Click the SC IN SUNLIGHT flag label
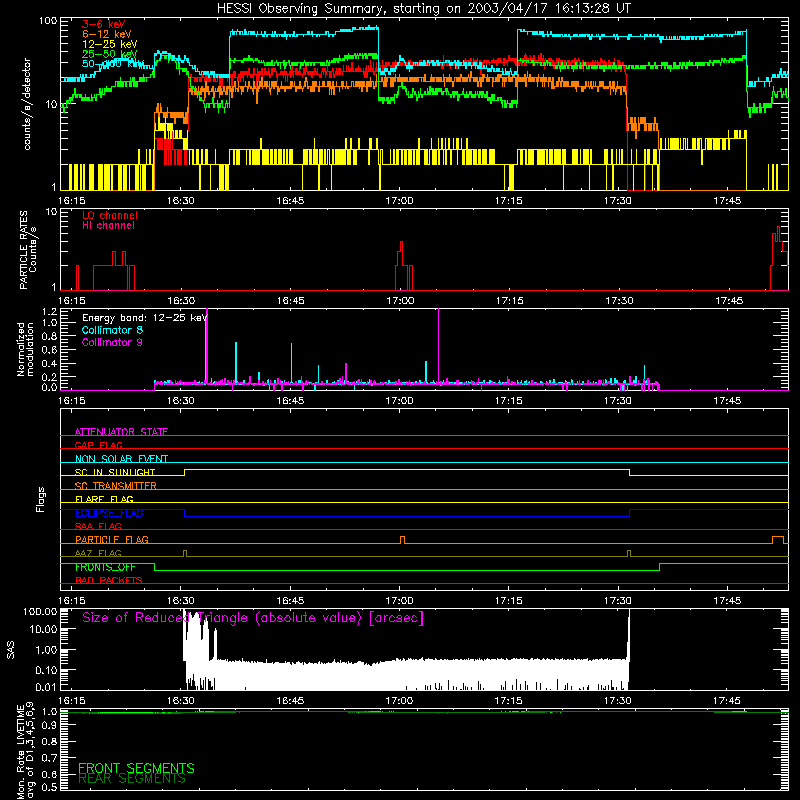This screenshot has width=800, height=800. (115, 472)
